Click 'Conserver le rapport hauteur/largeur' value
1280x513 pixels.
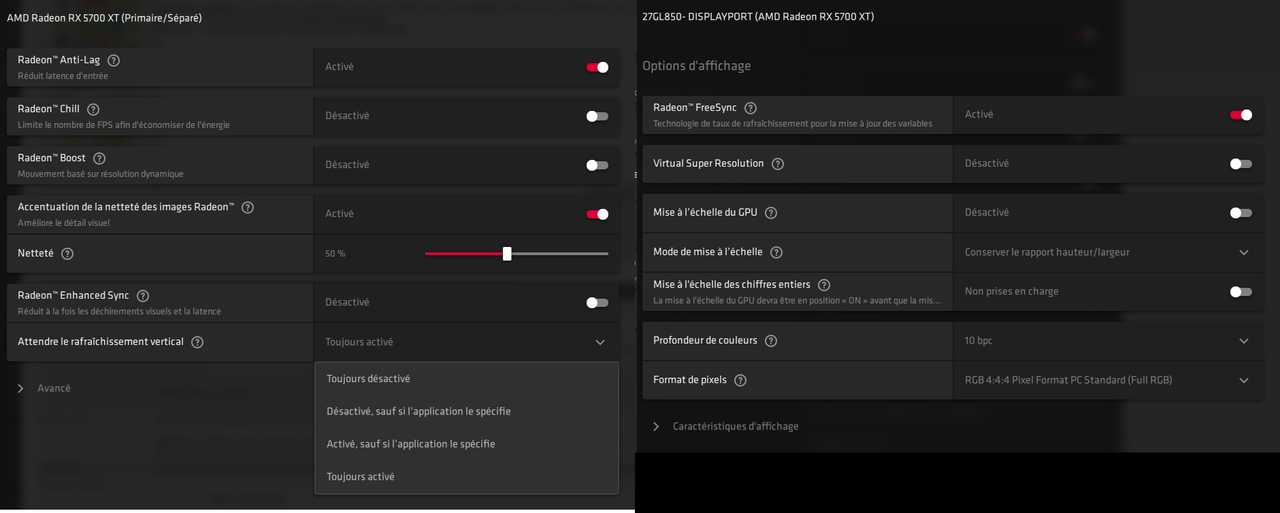click(x=1047, y=253)
